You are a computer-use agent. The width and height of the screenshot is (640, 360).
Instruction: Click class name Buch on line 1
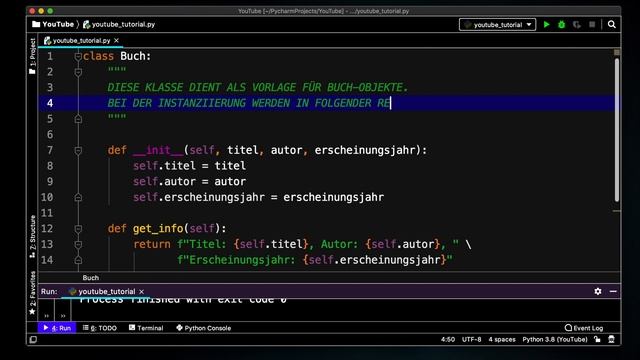pyautogui.click(x=133, y=56)
